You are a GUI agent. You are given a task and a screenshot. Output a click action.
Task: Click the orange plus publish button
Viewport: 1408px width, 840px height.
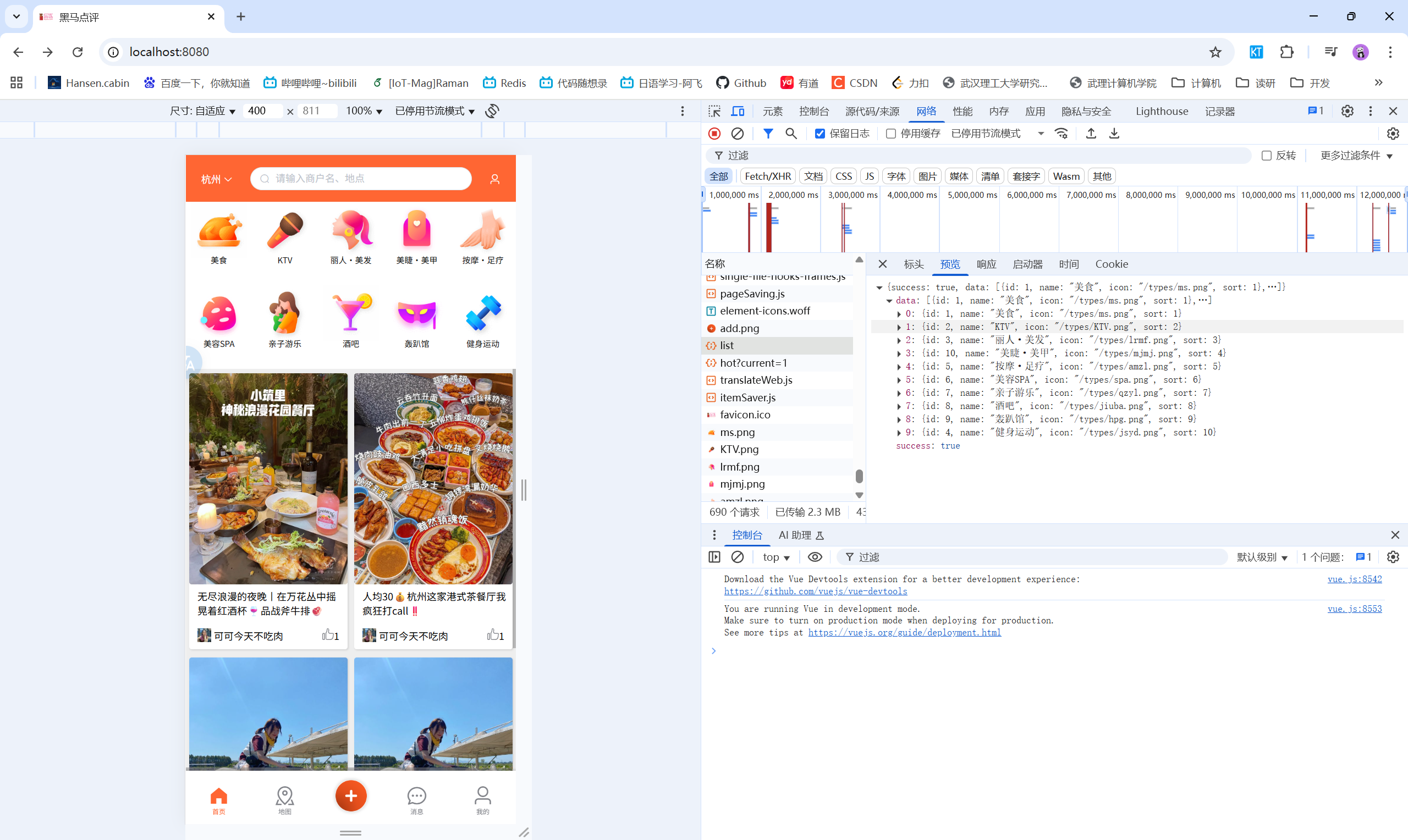click(350, 796)
